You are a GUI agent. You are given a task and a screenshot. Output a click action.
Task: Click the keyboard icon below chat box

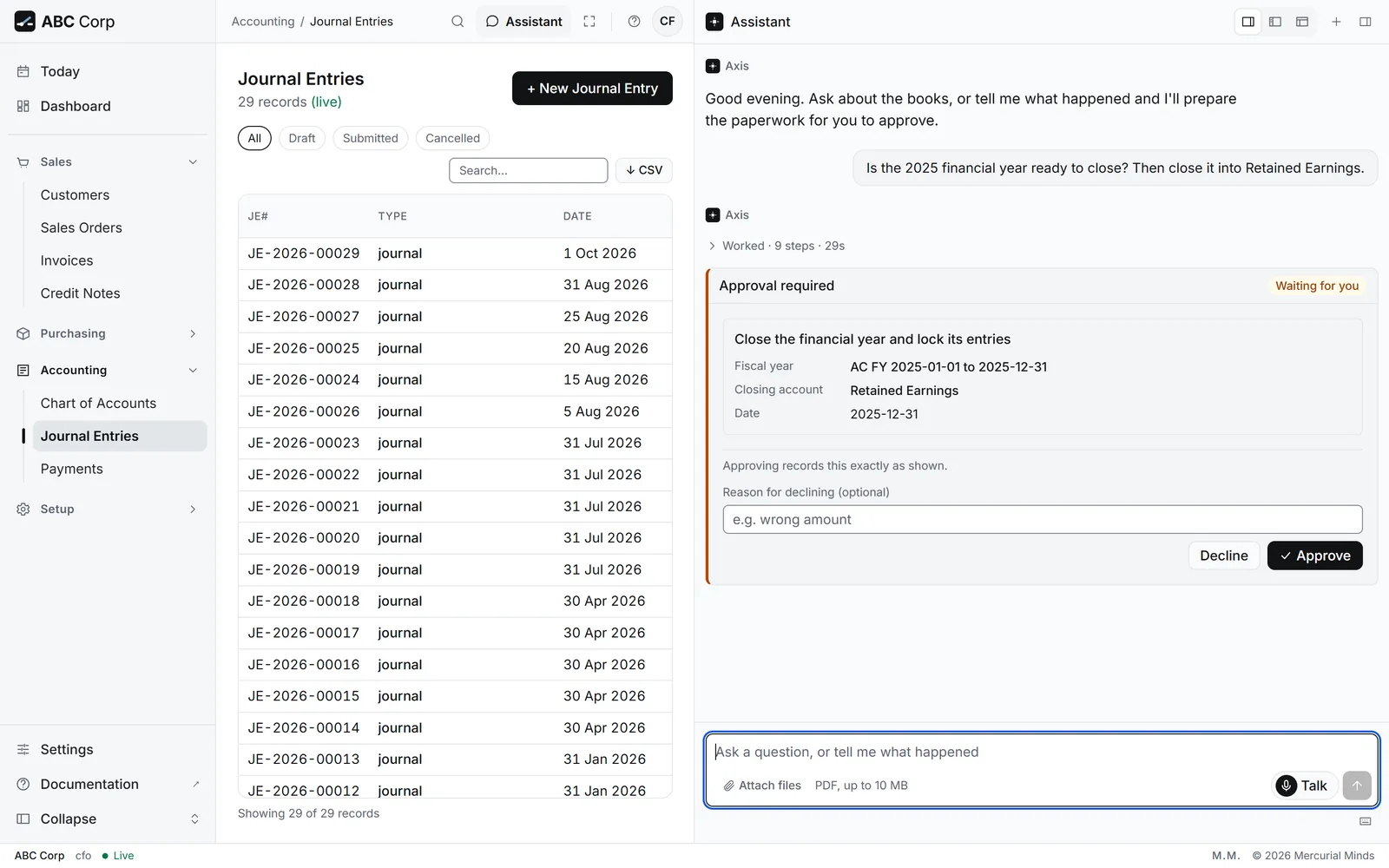1365,821
